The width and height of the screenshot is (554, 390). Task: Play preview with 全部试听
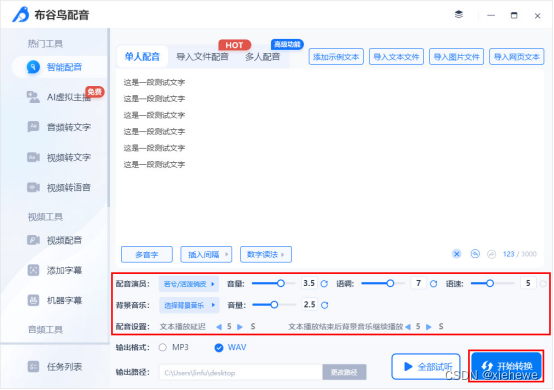tap(426, 367)
